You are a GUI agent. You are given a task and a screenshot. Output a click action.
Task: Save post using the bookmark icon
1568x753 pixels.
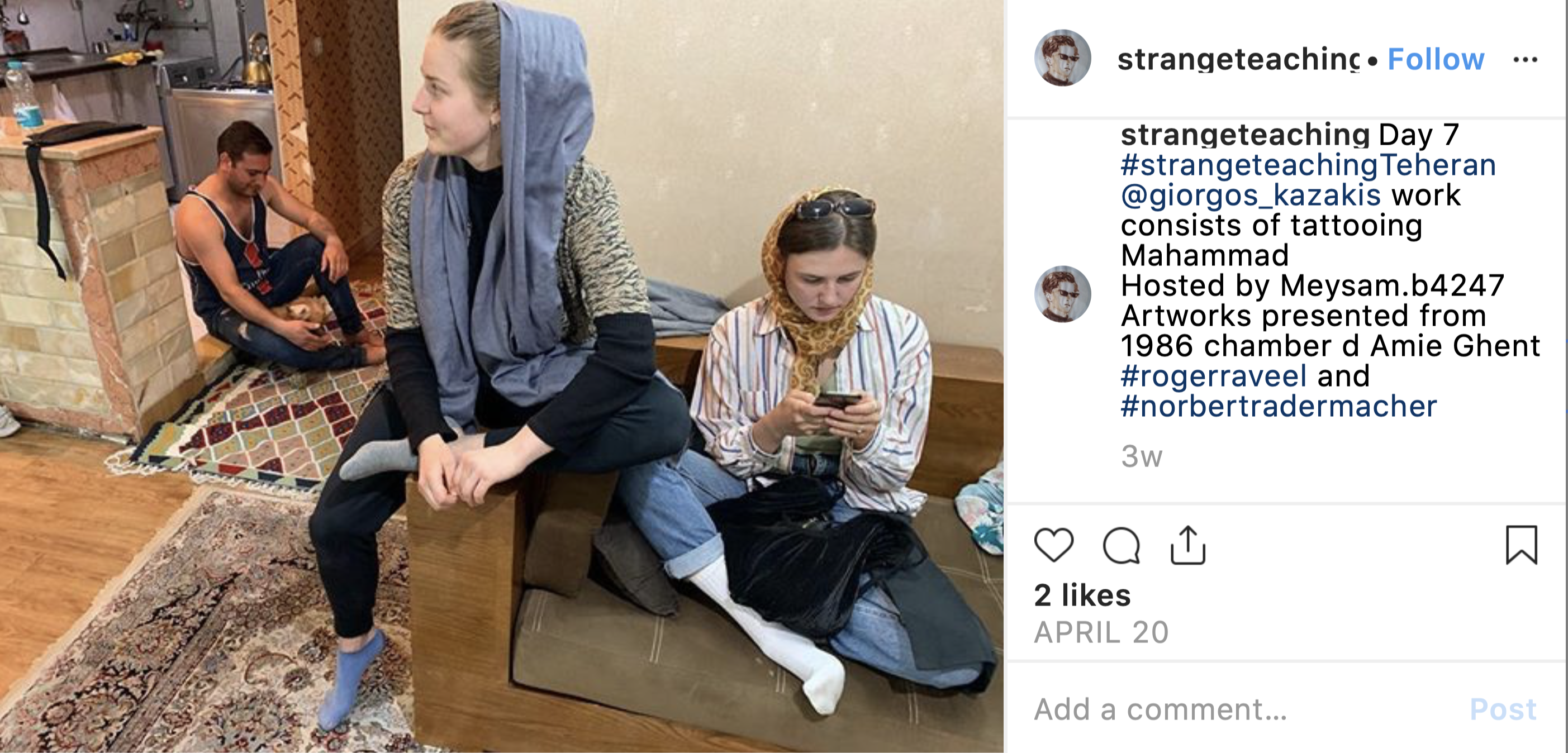pyautogui.click(x=1522, y=545)
